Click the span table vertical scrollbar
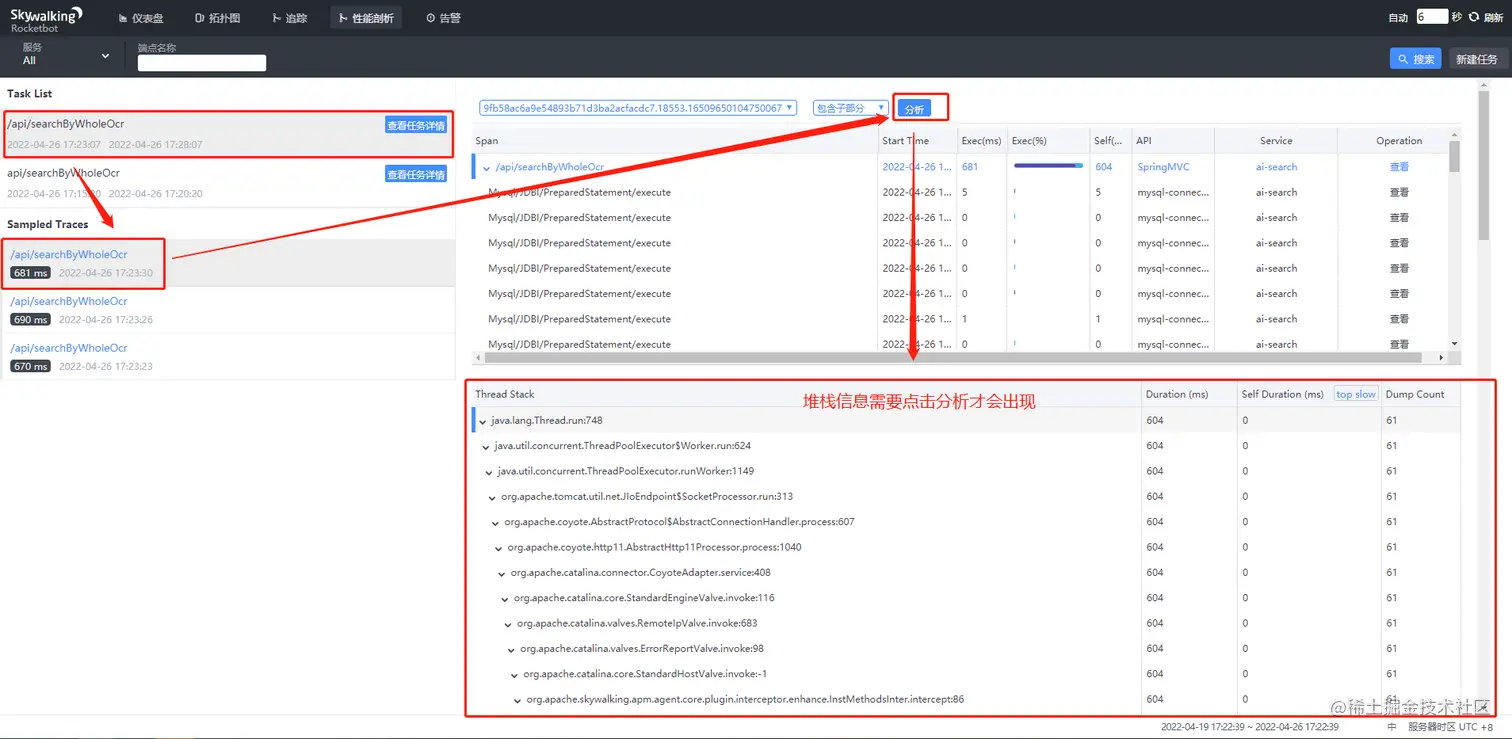Viewport: 1512px width, 739px height. tap(1454, 157)
